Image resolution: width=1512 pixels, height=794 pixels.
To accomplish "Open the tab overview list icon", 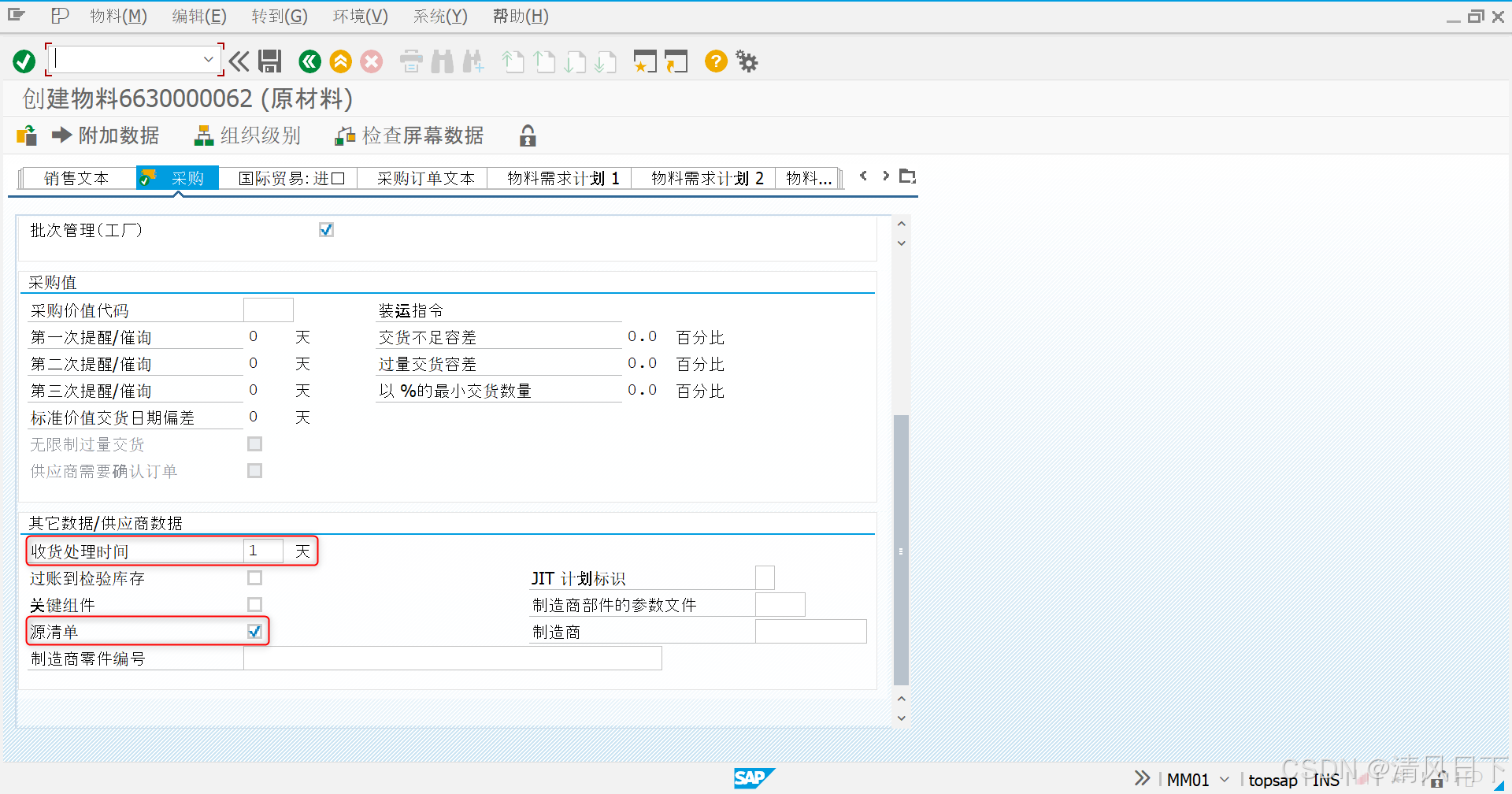I will pyautogui.click(x=907, y=176).
